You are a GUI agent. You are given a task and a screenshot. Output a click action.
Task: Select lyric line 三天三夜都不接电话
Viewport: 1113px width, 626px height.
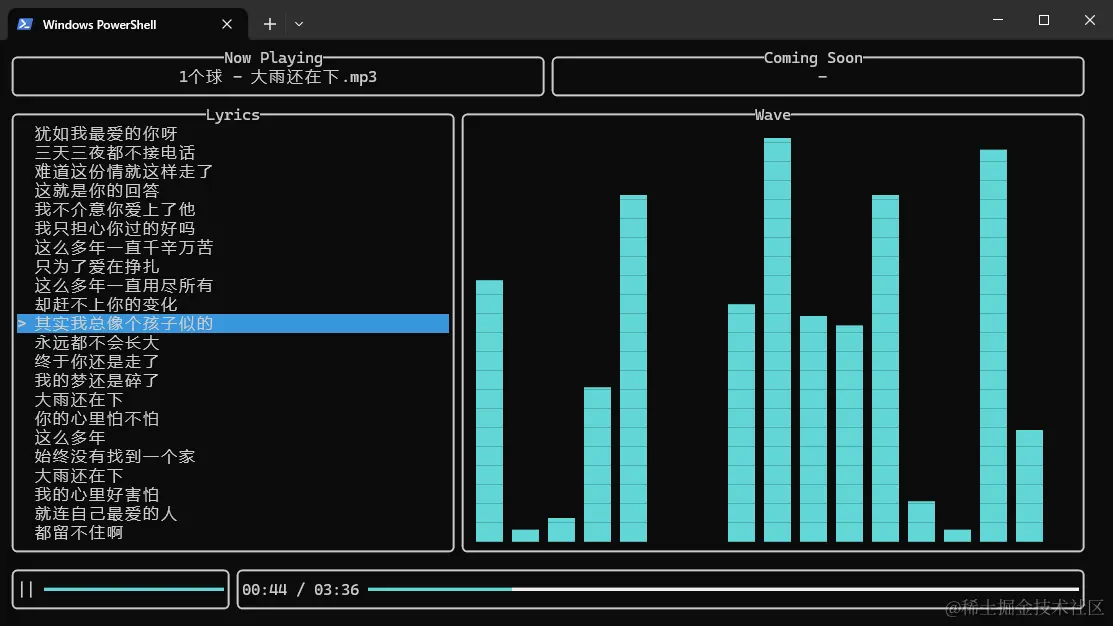tap(114, 153)
